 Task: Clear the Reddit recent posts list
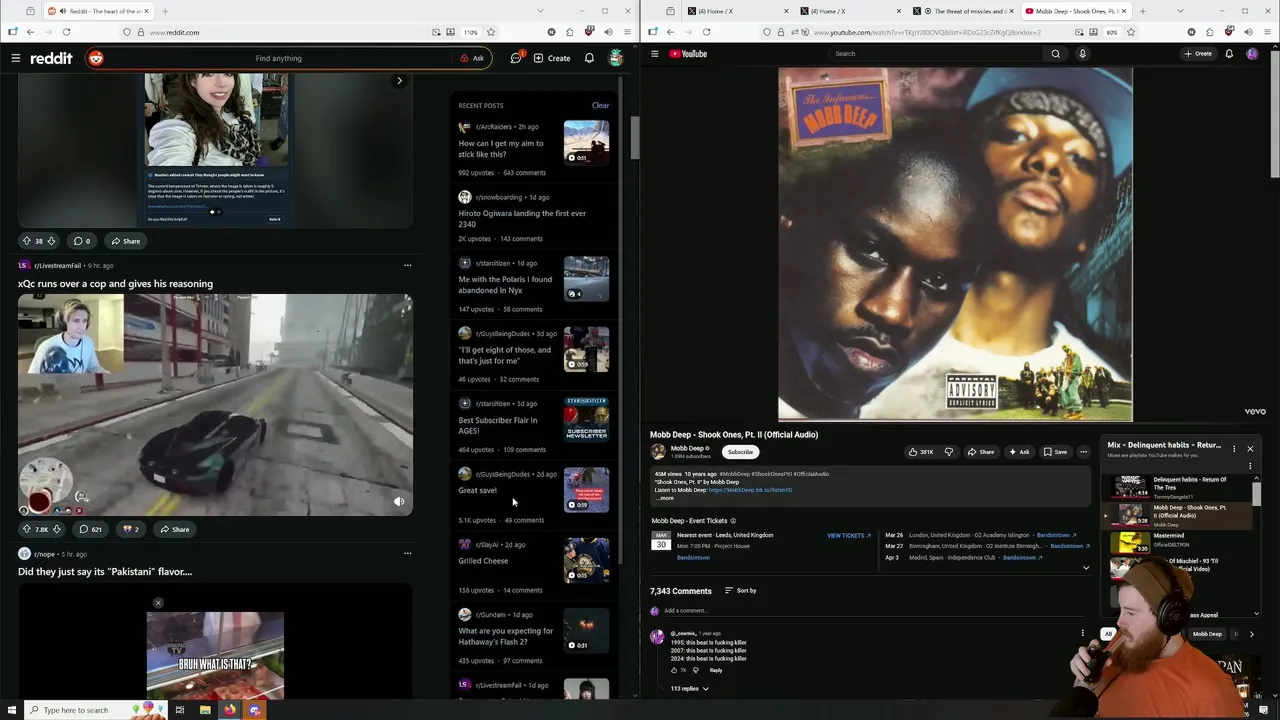[x=600, y=105]
